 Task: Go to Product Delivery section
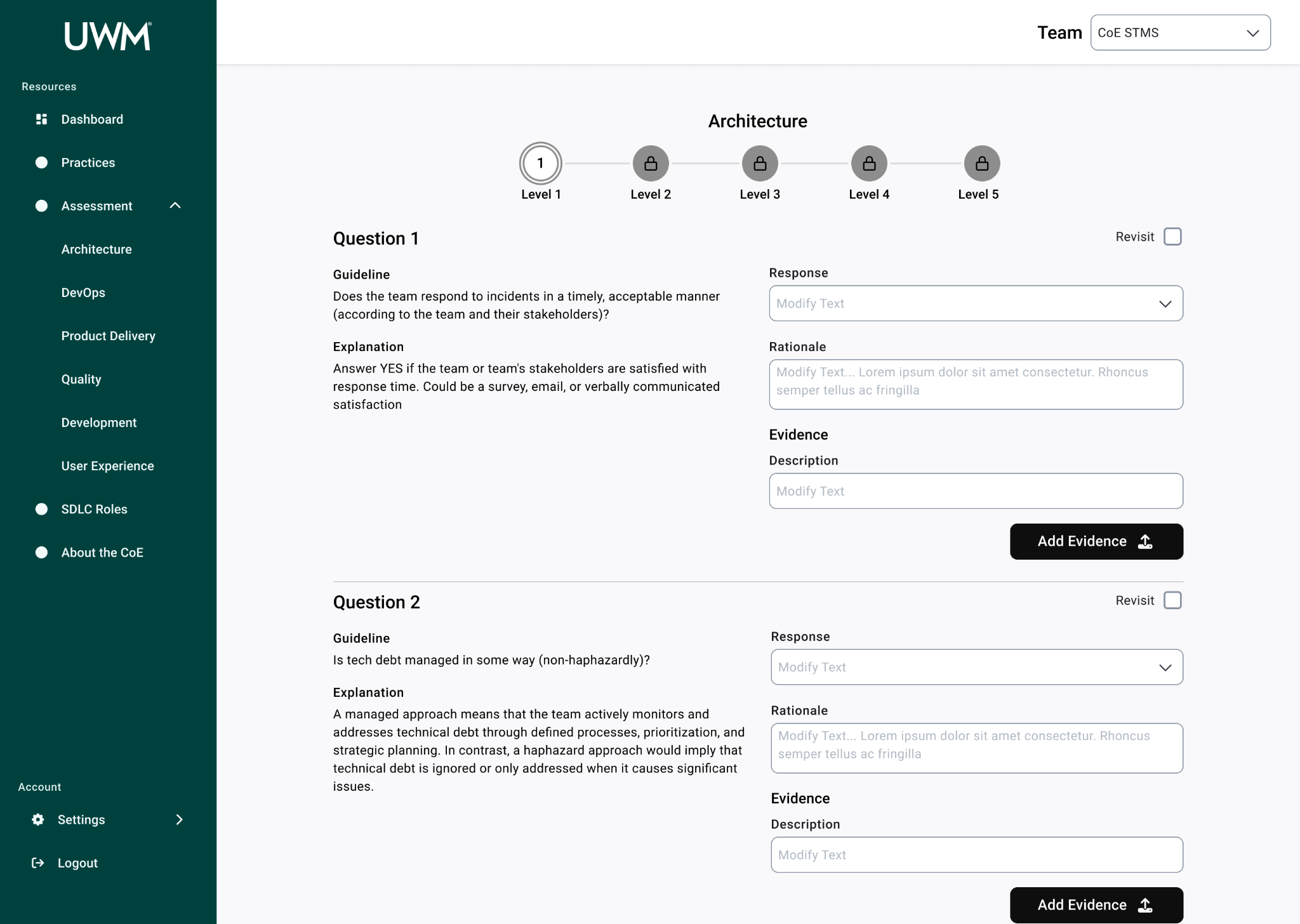(x=108, y=336)
